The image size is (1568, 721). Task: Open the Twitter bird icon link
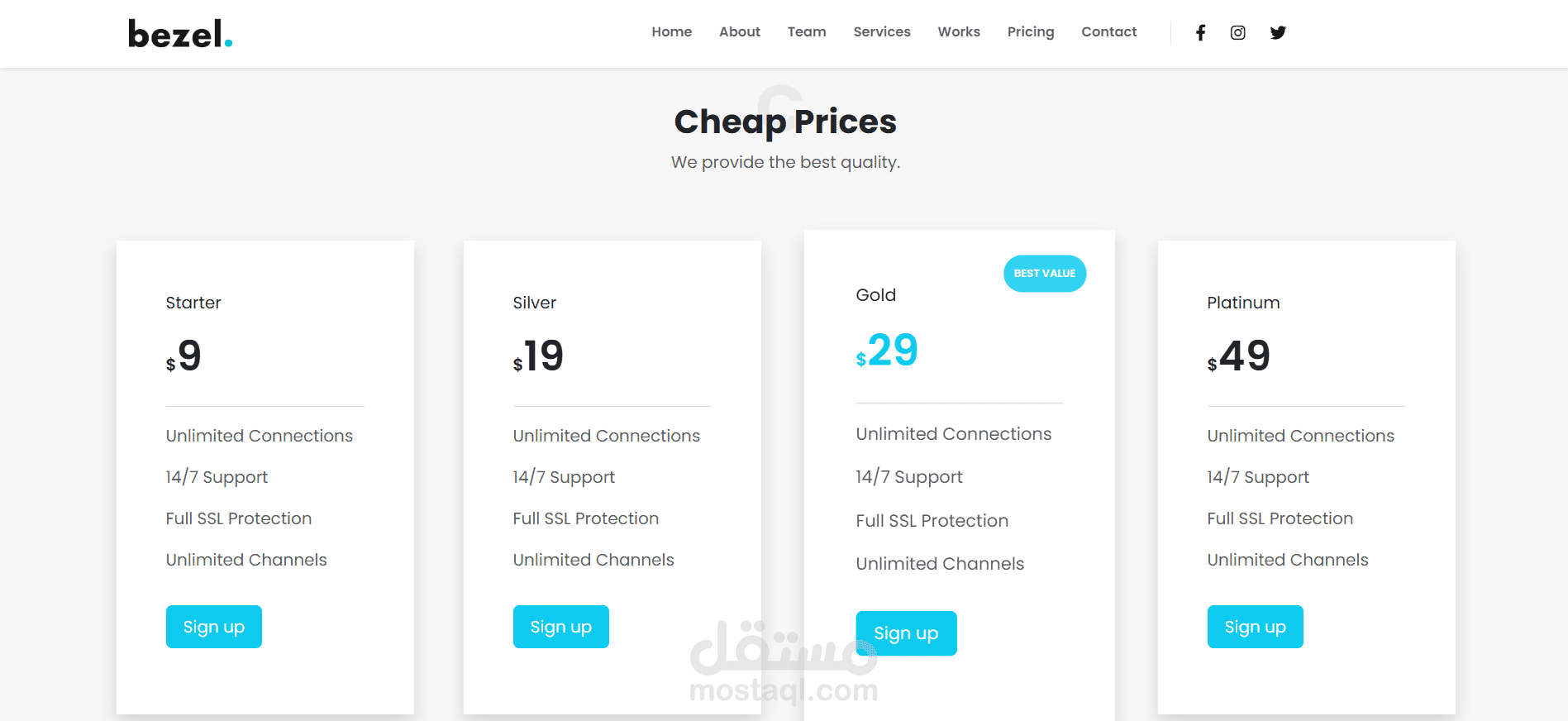pos(1278,32)
